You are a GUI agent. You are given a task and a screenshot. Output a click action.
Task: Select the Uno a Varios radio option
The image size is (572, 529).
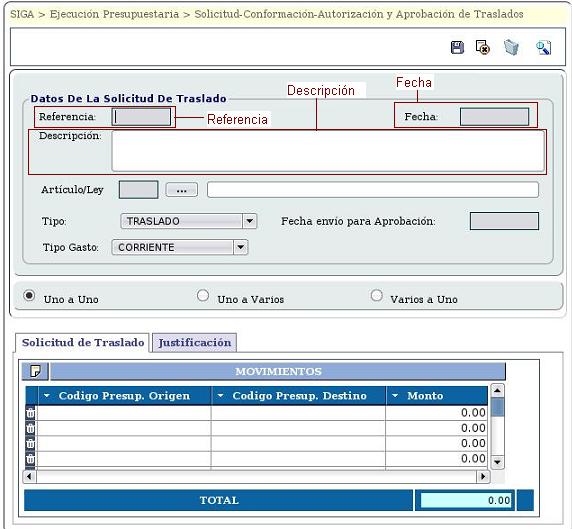click(x=203, y=295)
